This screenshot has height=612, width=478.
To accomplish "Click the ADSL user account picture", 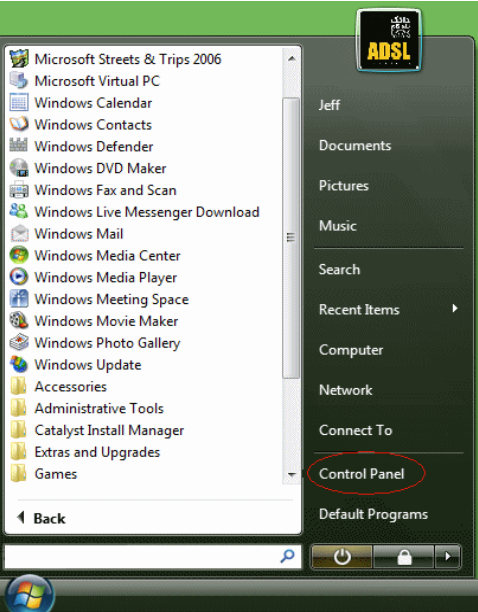I will (x=389, y=40).
